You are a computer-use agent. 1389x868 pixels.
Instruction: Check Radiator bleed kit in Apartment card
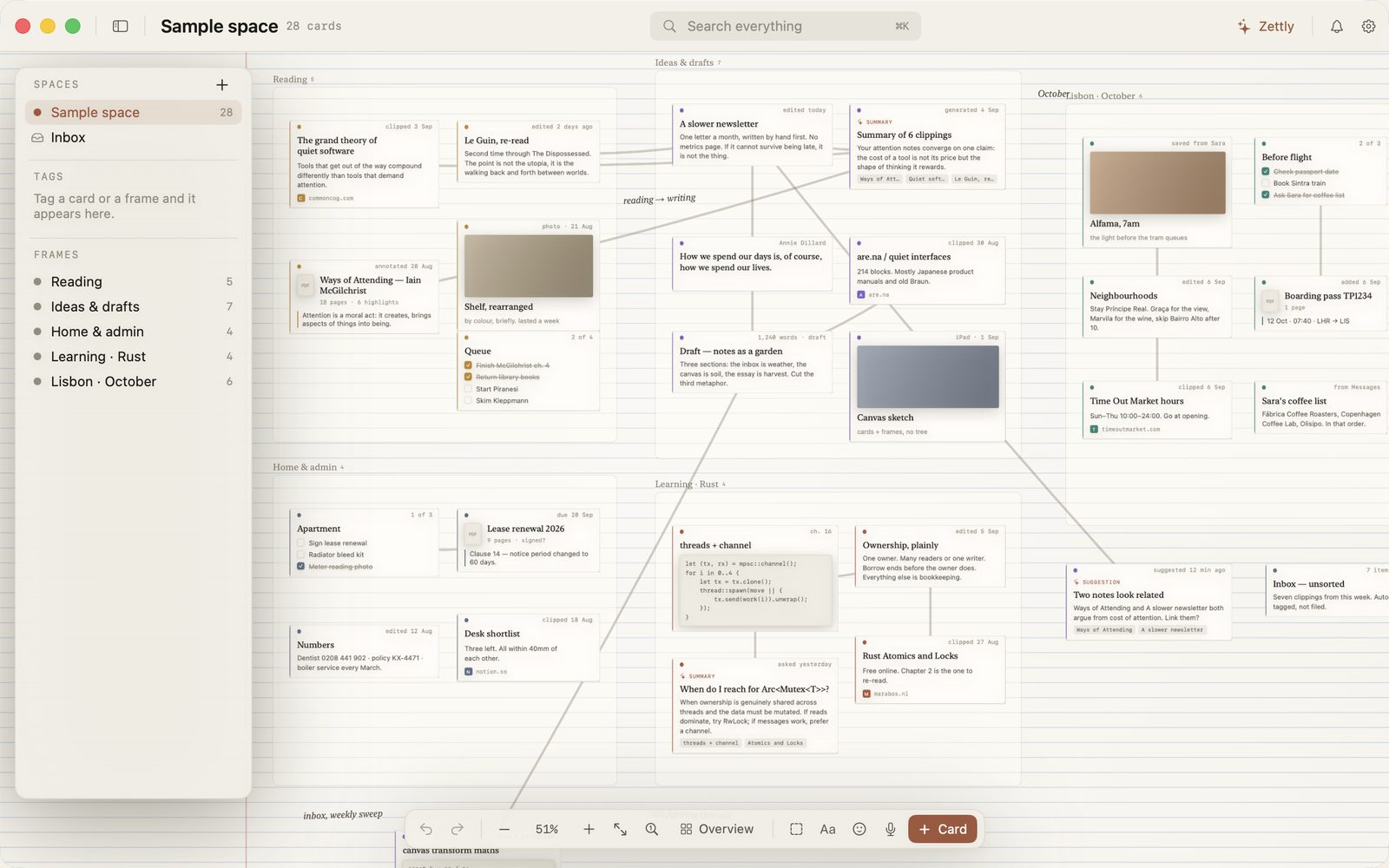(301, 555)
